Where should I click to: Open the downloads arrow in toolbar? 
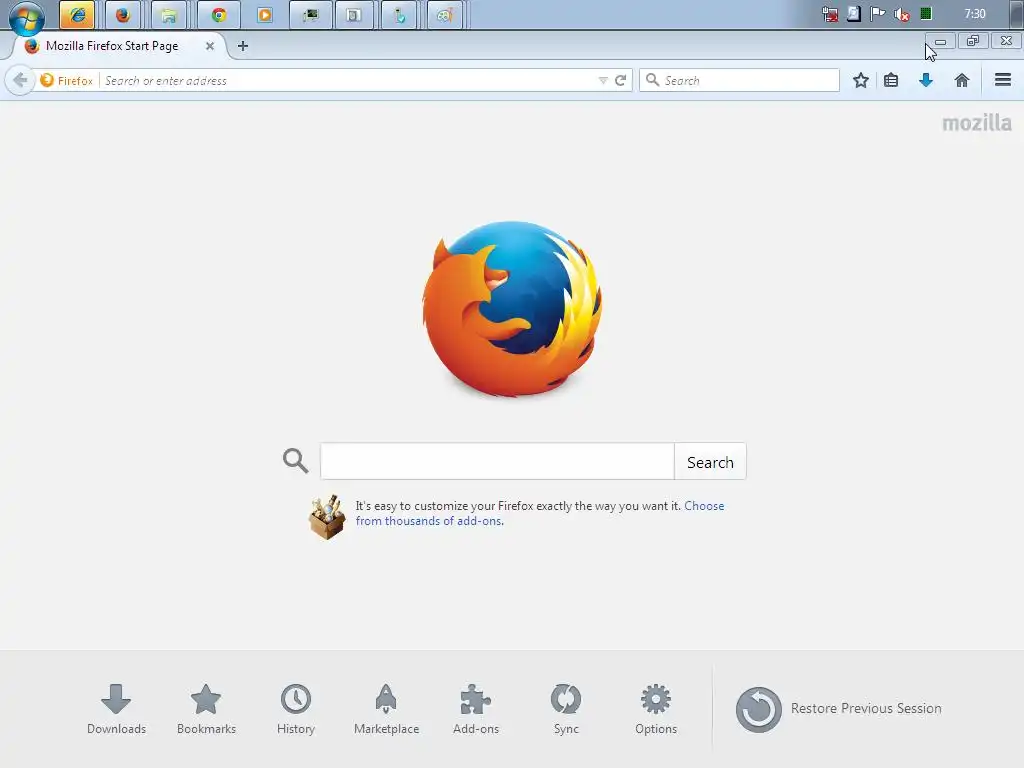coord(925,80)
